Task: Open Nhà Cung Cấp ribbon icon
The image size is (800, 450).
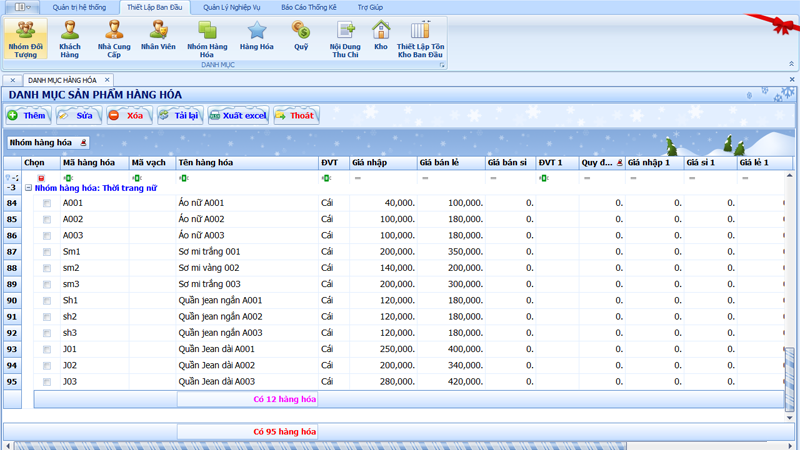Action: pyautogui.click(x=114, y=39)
